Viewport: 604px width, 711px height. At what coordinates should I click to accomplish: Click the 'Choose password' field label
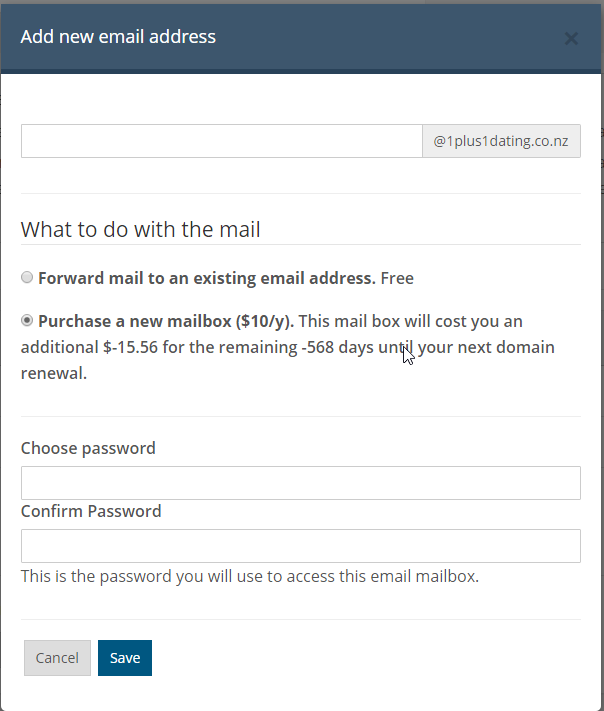click(88, 448)
